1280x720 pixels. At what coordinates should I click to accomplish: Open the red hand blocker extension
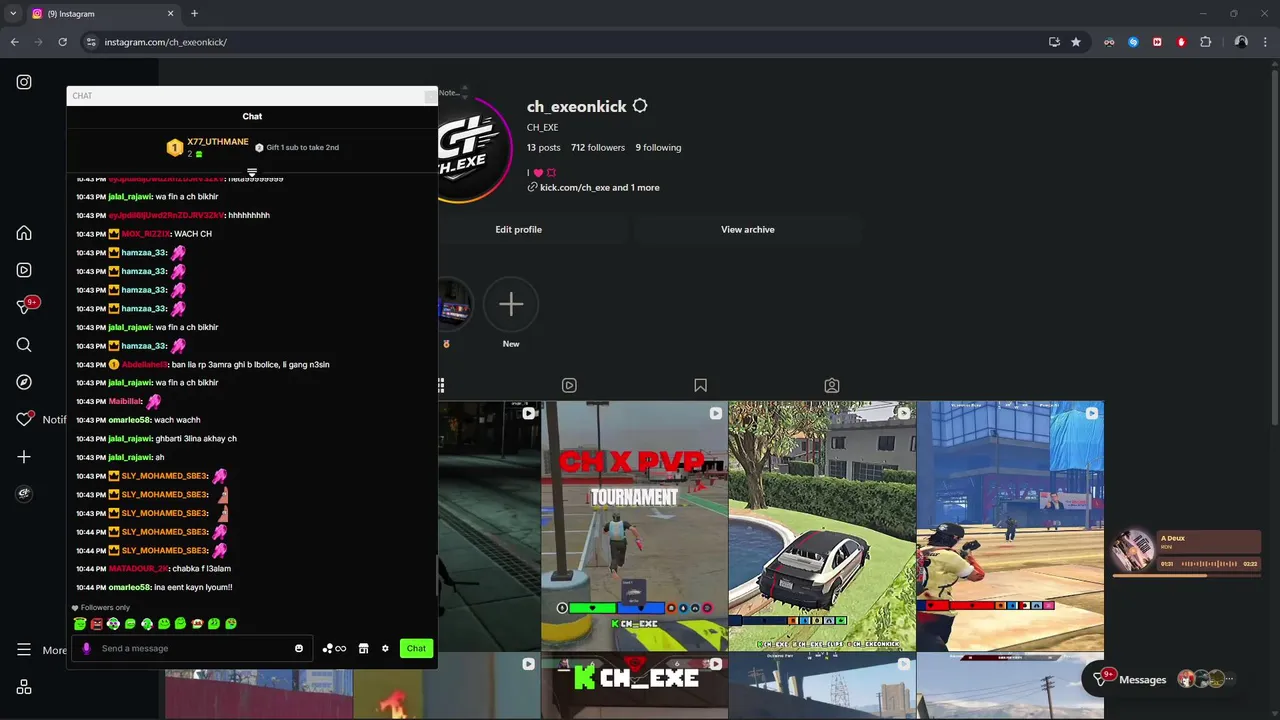pos(1181,42)
